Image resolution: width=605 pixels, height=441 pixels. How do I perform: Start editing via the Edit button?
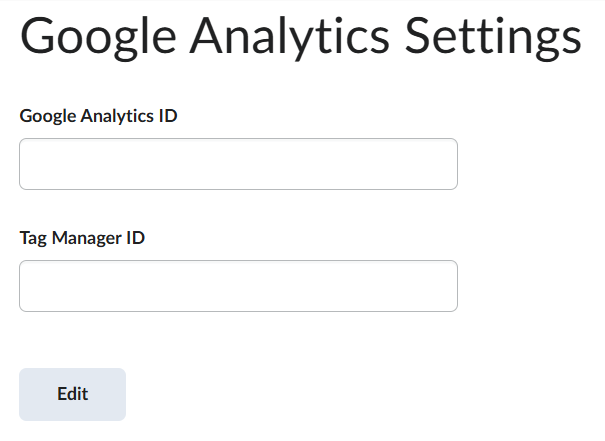point(72,394)
